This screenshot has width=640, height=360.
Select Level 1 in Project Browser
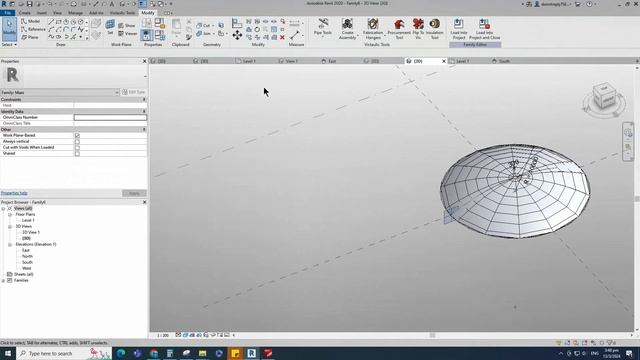coord(28,220)
